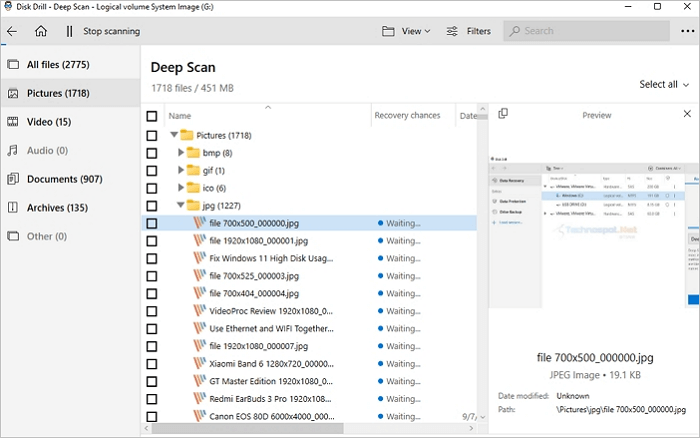Viewport: 700px width, 438px height.
Task: Sort by Recovery chances column header
Action: tap(407, 116)
